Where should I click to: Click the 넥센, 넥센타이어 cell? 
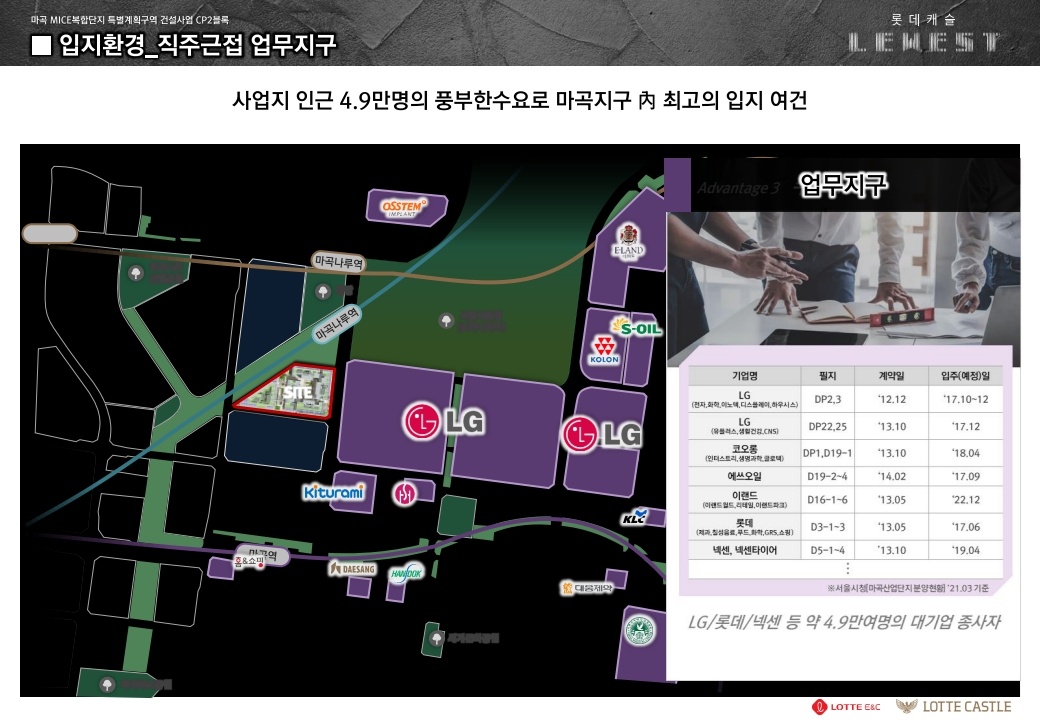point(744,550)
